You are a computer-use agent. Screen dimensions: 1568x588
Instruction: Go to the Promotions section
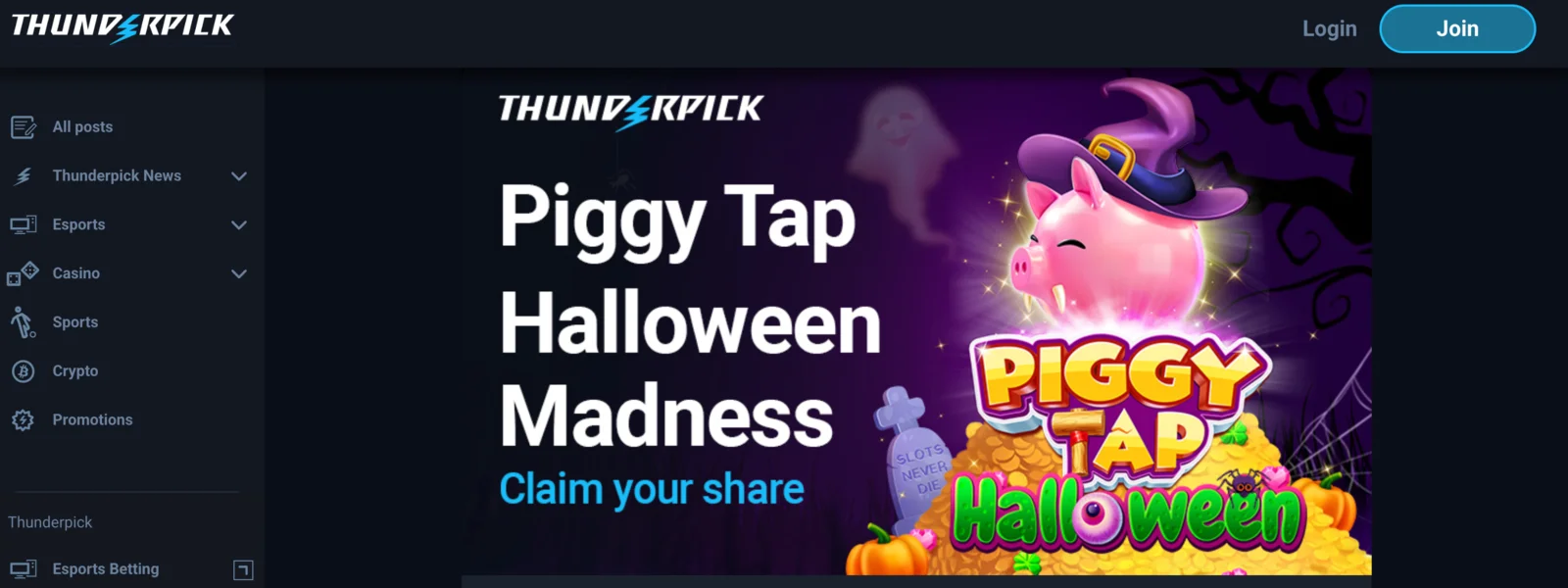click(x=92, y=419)
